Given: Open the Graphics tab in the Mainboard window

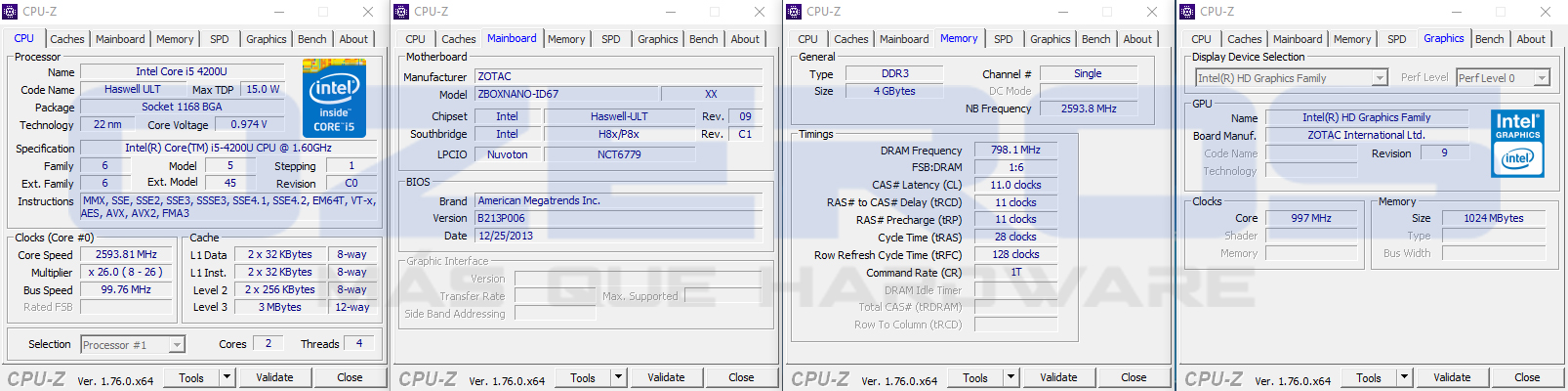Looking at the screenshot, I should click(658, 39).
